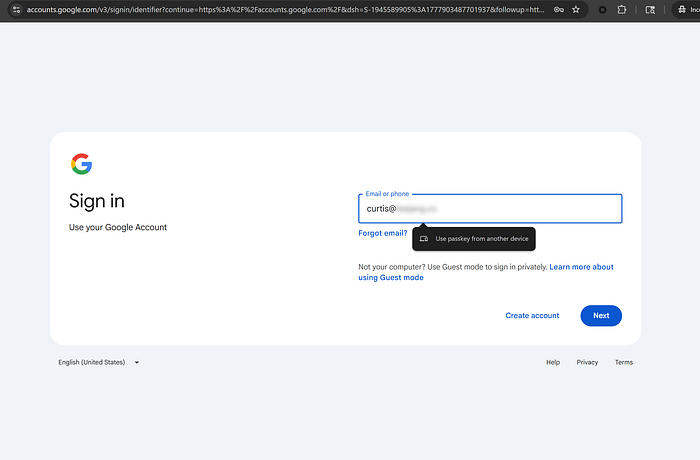Choose Use passkey from another device
Screen dimensions: 700x460
(474, 239)
